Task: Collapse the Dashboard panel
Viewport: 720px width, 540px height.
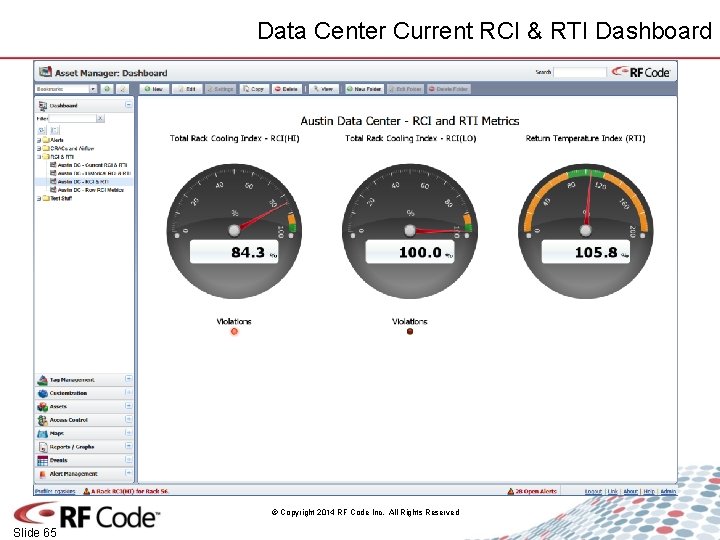Action: [128, 105]
